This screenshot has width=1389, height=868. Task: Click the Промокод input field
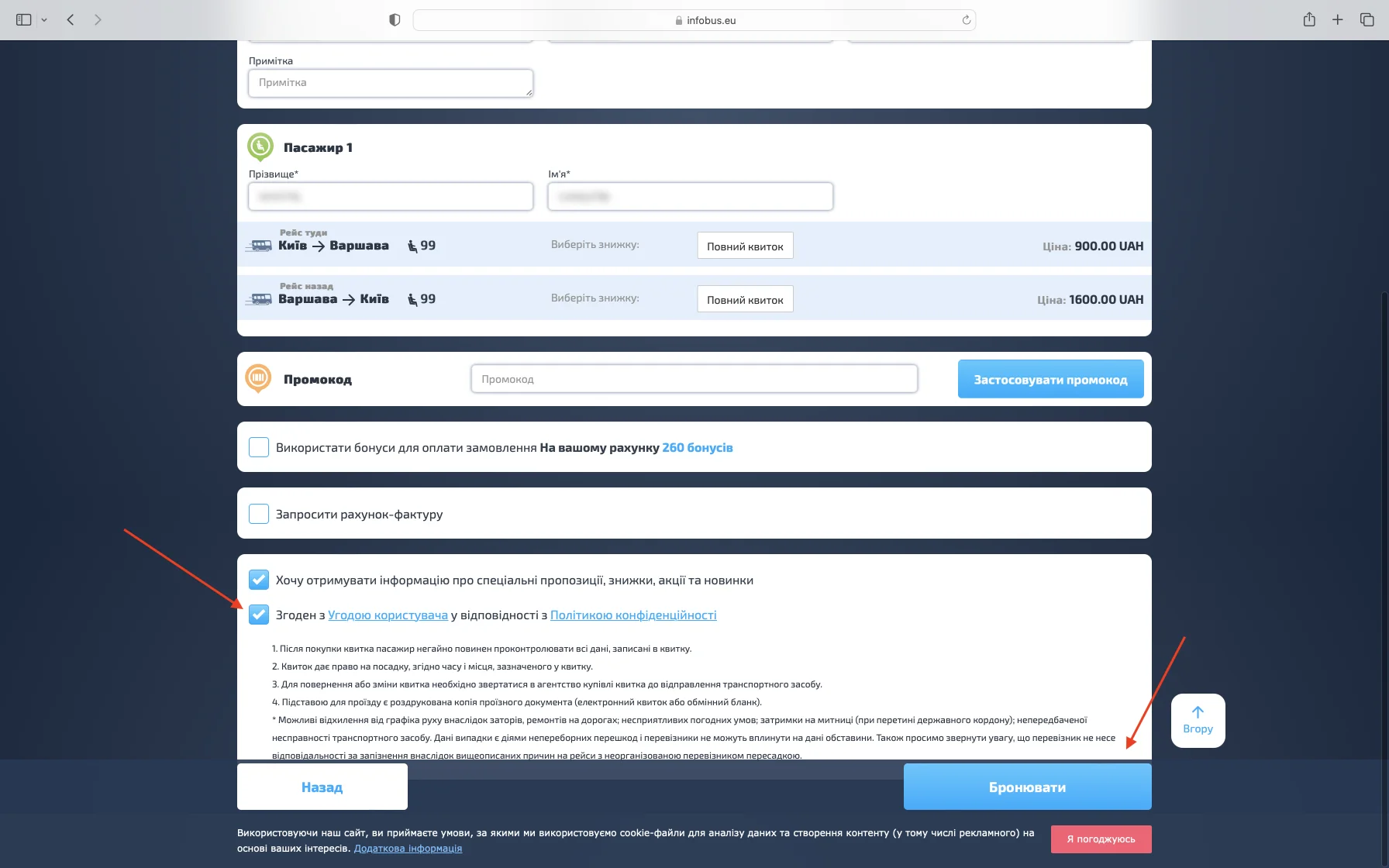click(x=694, y=379)
